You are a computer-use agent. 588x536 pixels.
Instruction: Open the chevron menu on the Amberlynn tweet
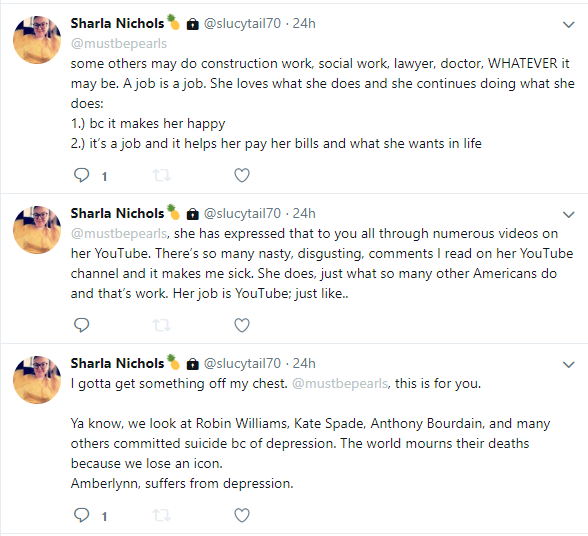click(569, 365)
